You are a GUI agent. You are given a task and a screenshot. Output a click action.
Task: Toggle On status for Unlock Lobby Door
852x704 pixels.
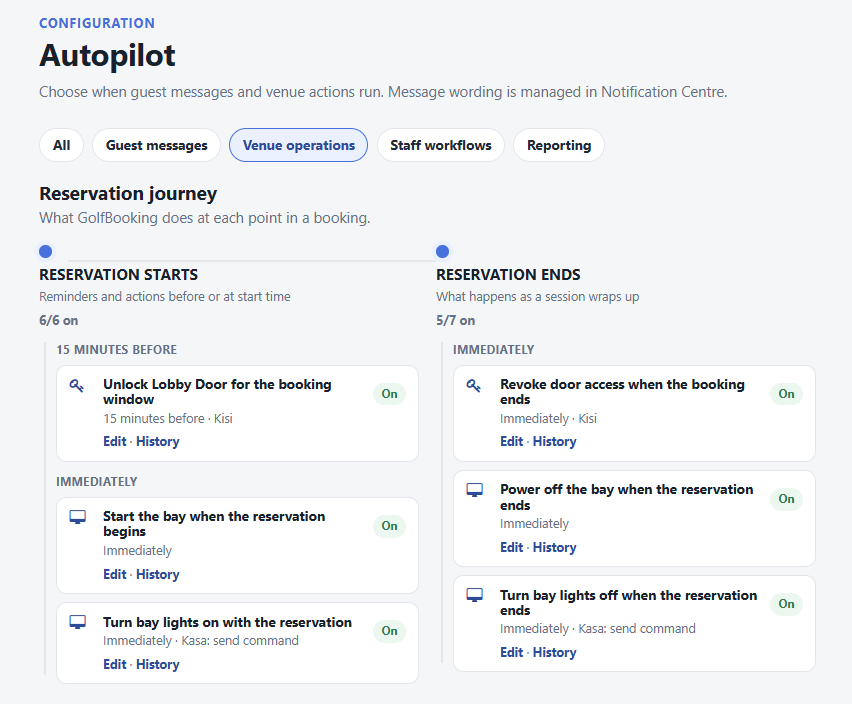pos(389,394)
